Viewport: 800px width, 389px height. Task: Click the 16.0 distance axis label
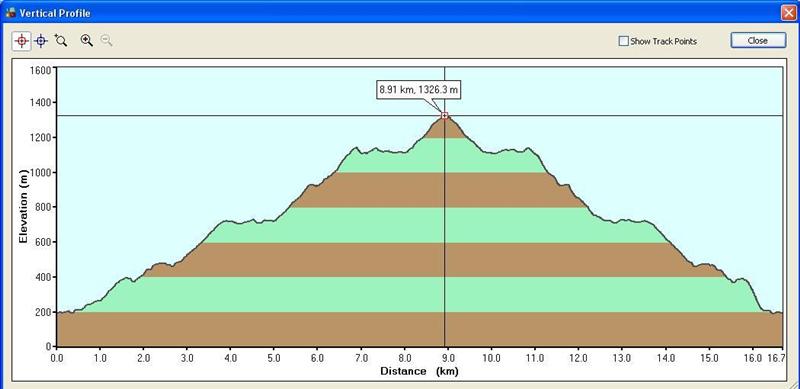pos(752,358)
